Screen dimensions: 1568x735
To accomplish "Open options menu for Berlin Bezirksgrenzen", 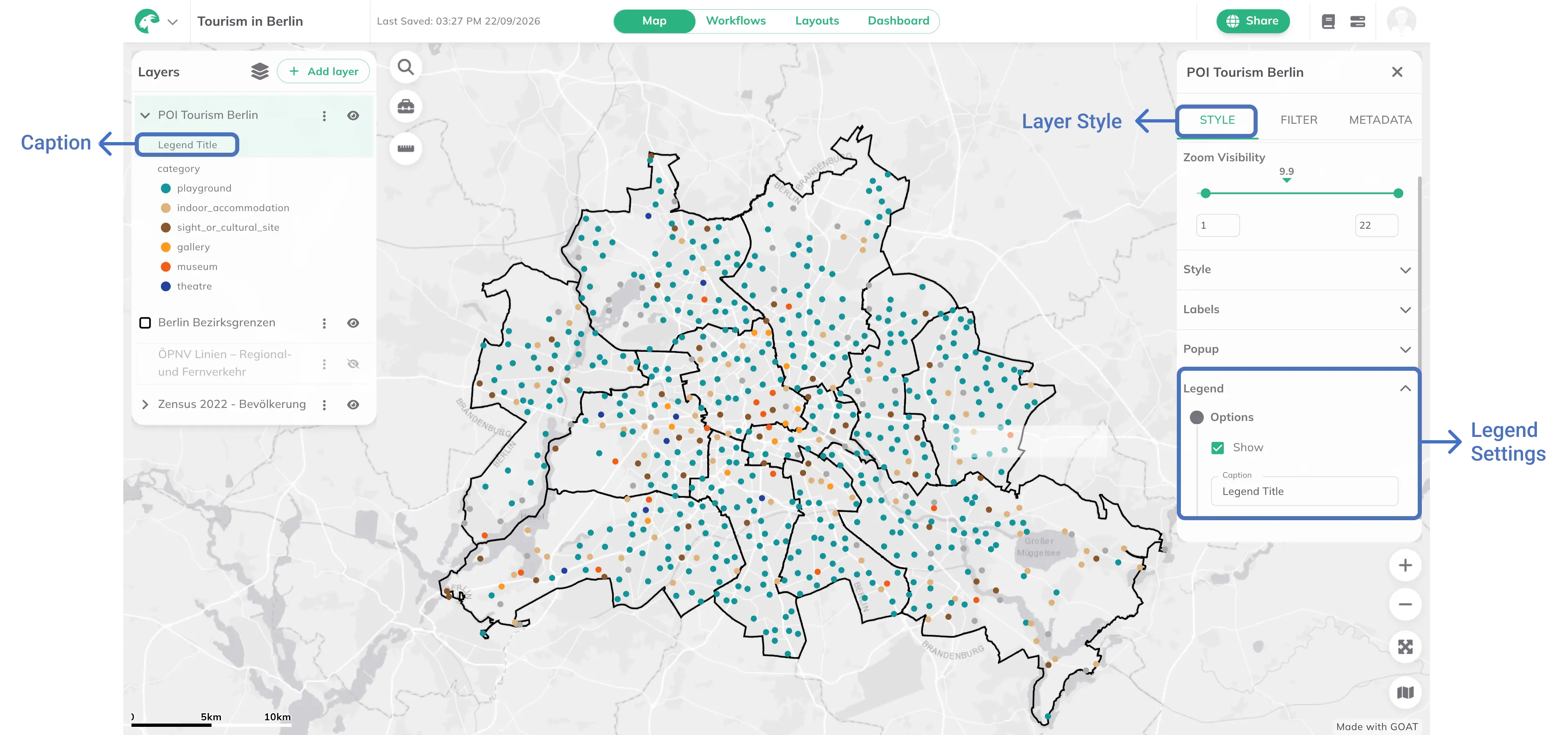I will click(325, 323).
